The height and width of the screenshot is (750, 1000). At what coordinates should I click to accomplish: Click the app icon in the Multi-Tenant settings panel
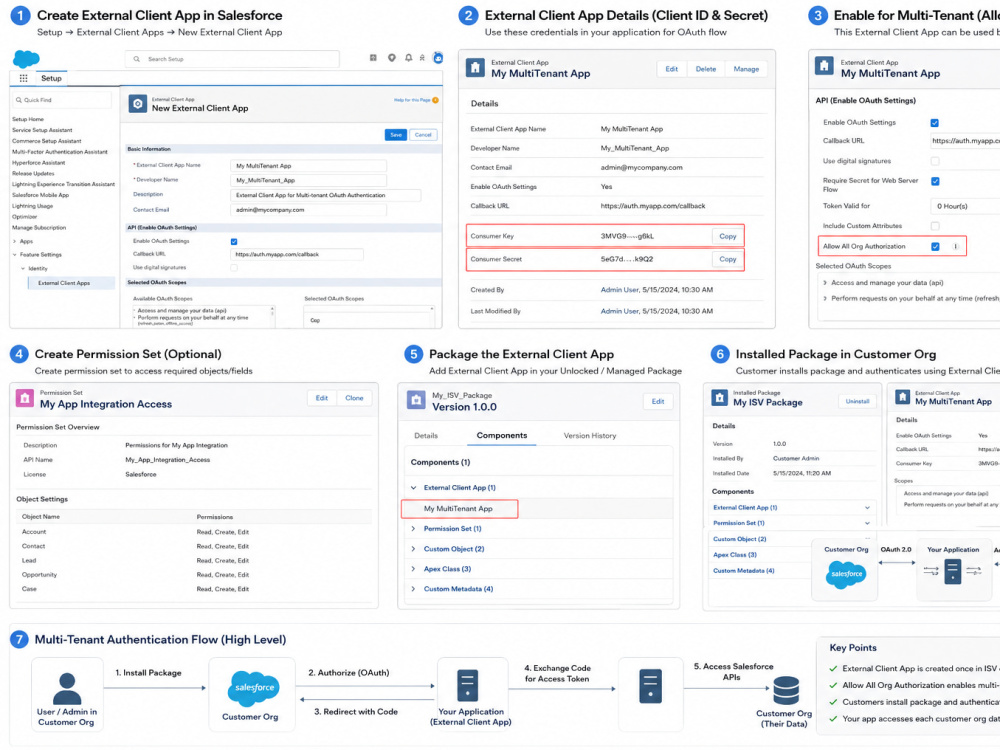point(825,66)
